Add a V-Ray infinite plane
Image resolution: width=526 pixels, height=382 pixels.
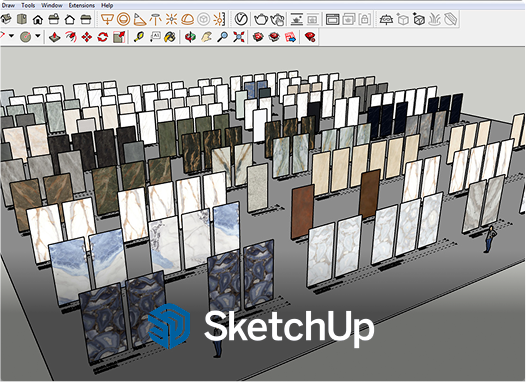click(x=387, y=19)
